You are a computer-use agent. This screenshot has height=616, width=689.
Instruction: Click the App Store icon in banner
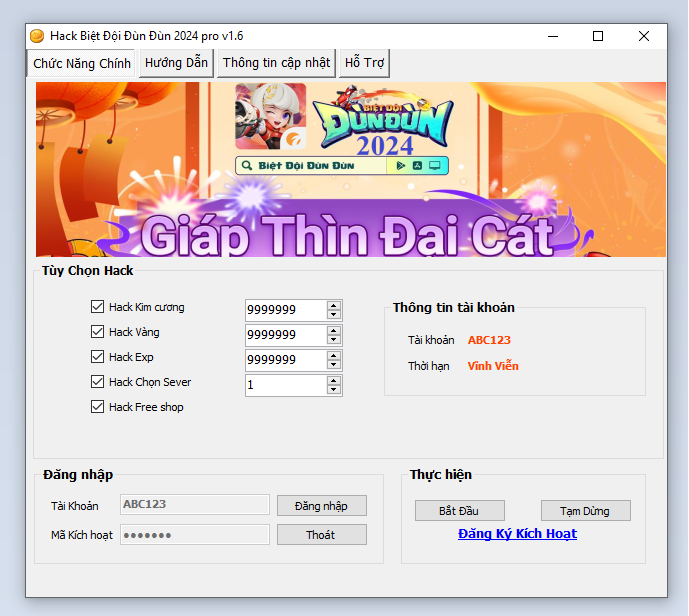tap(418, 166)
